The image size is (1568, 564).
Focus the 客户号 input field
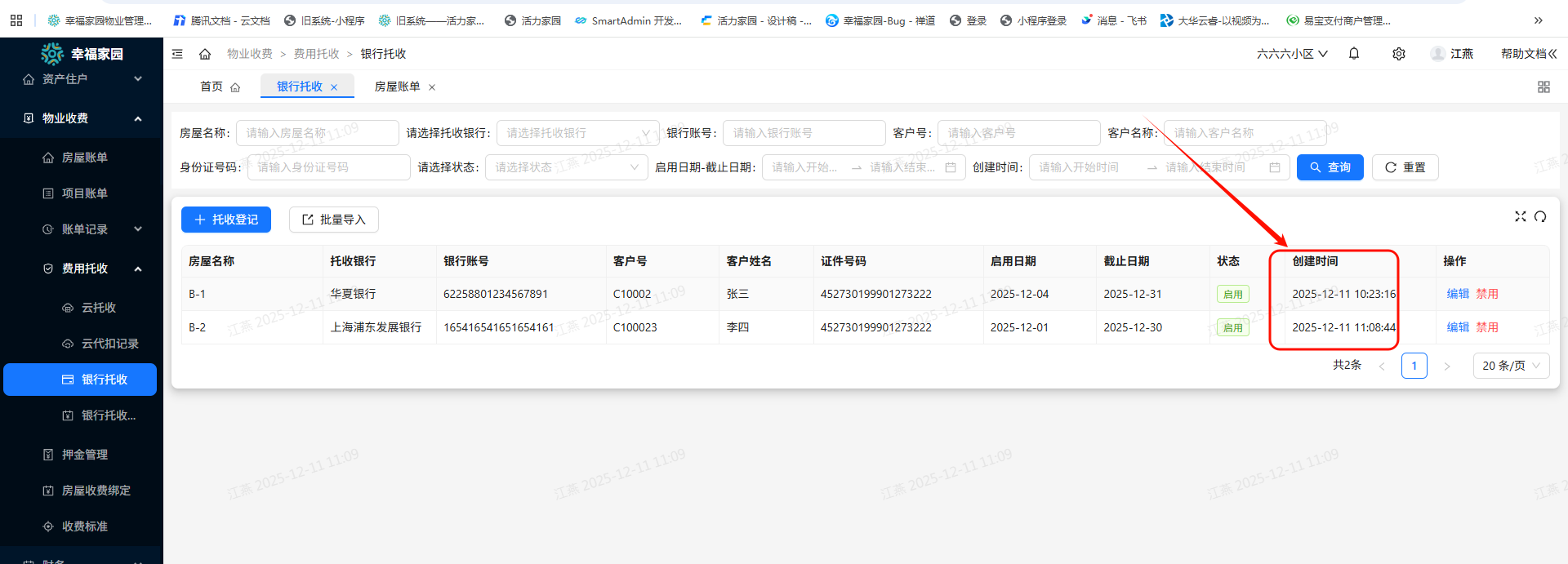(x=1019, y=133)
